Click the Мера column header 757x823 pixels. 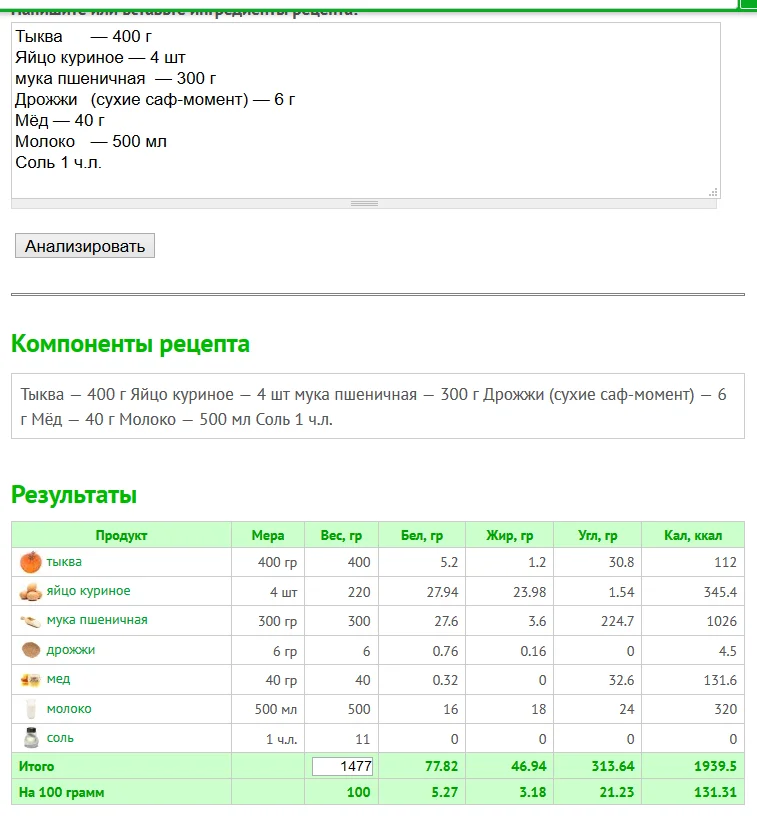click(268, 535)
